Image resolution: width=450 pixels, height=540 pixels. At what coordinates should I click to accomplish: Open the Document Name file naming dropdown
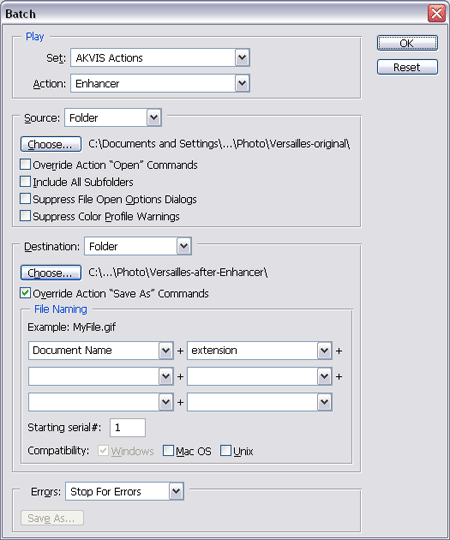point(101,350)
